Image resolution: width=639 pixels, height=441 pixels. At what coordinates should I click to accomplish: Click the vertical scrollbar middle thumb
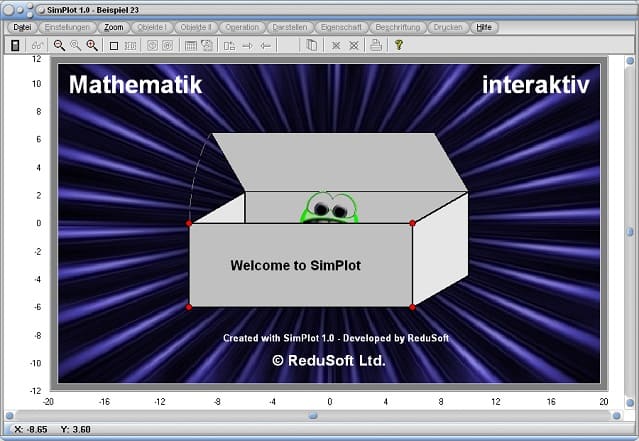(630, 232)
